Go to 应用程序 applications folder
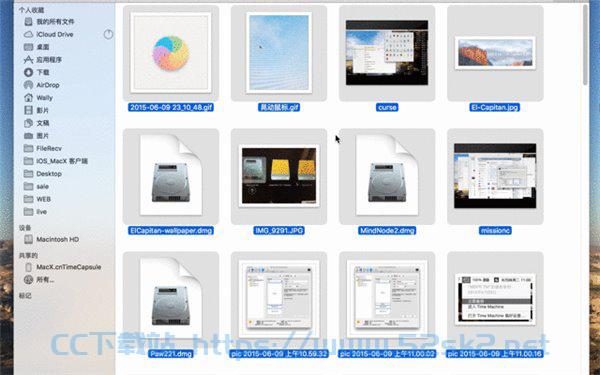Image resolution: width=600 pixels, height=375 pixels. pos(49,60)
